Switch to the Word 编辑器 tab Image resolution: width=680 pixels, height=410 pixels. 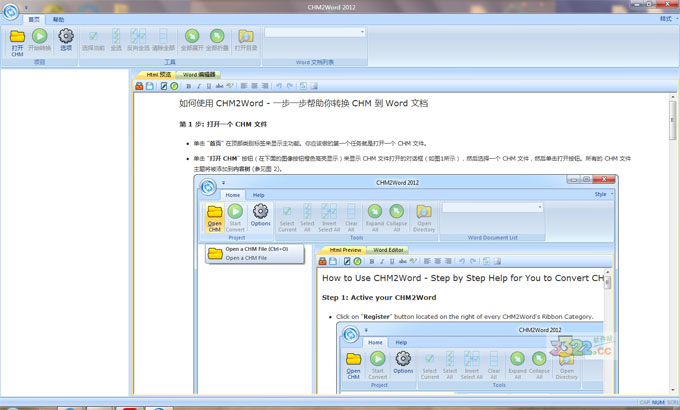199,75
